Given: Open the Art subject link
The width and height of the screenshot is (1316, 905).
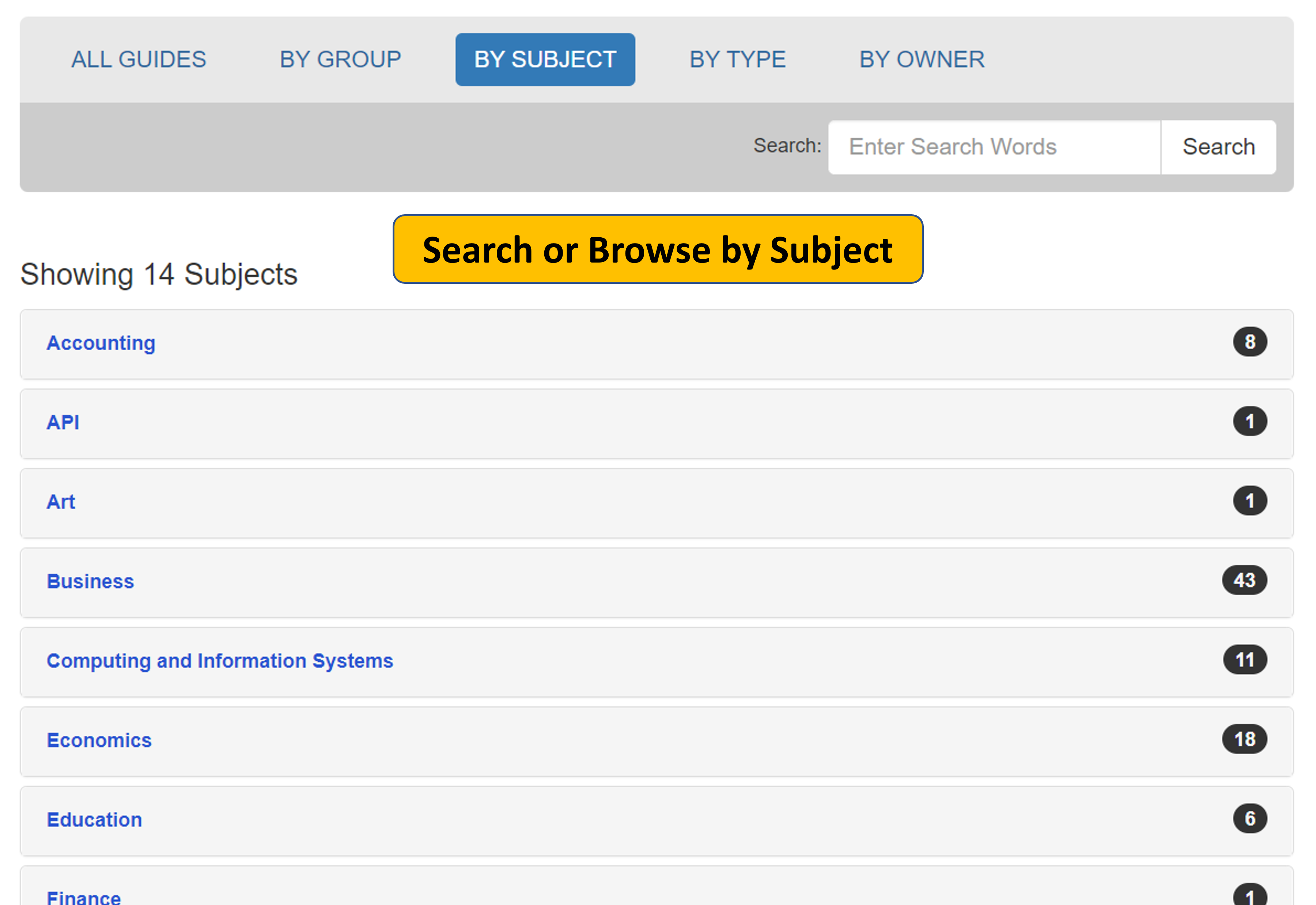Looking at the screenshot, I should [61, 502].
